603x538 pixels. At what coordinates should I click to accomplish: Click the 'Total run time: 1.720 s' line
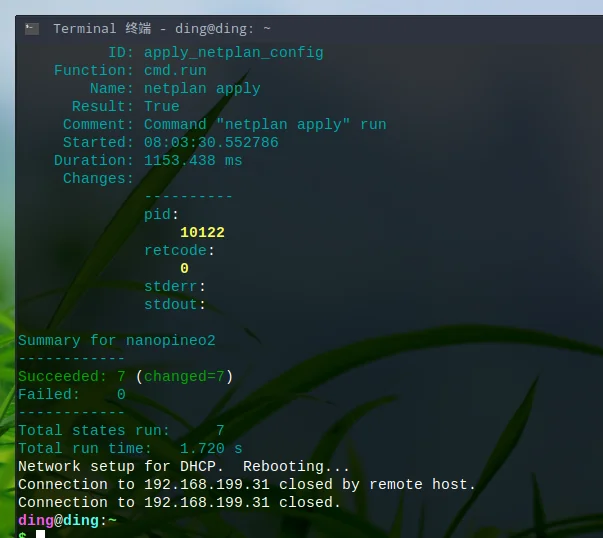tap(130, 448)
